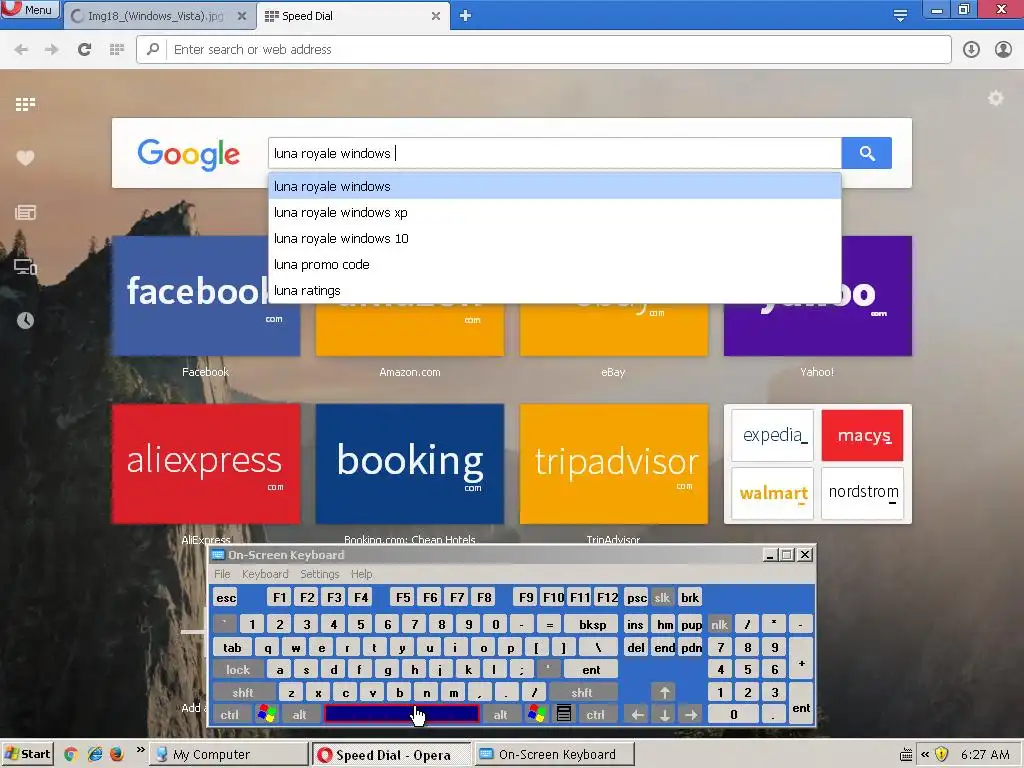The height and width of the screenshot is (768, 1024).
Task: Go forward with the browser forward arrow
Action: [52, 50]
